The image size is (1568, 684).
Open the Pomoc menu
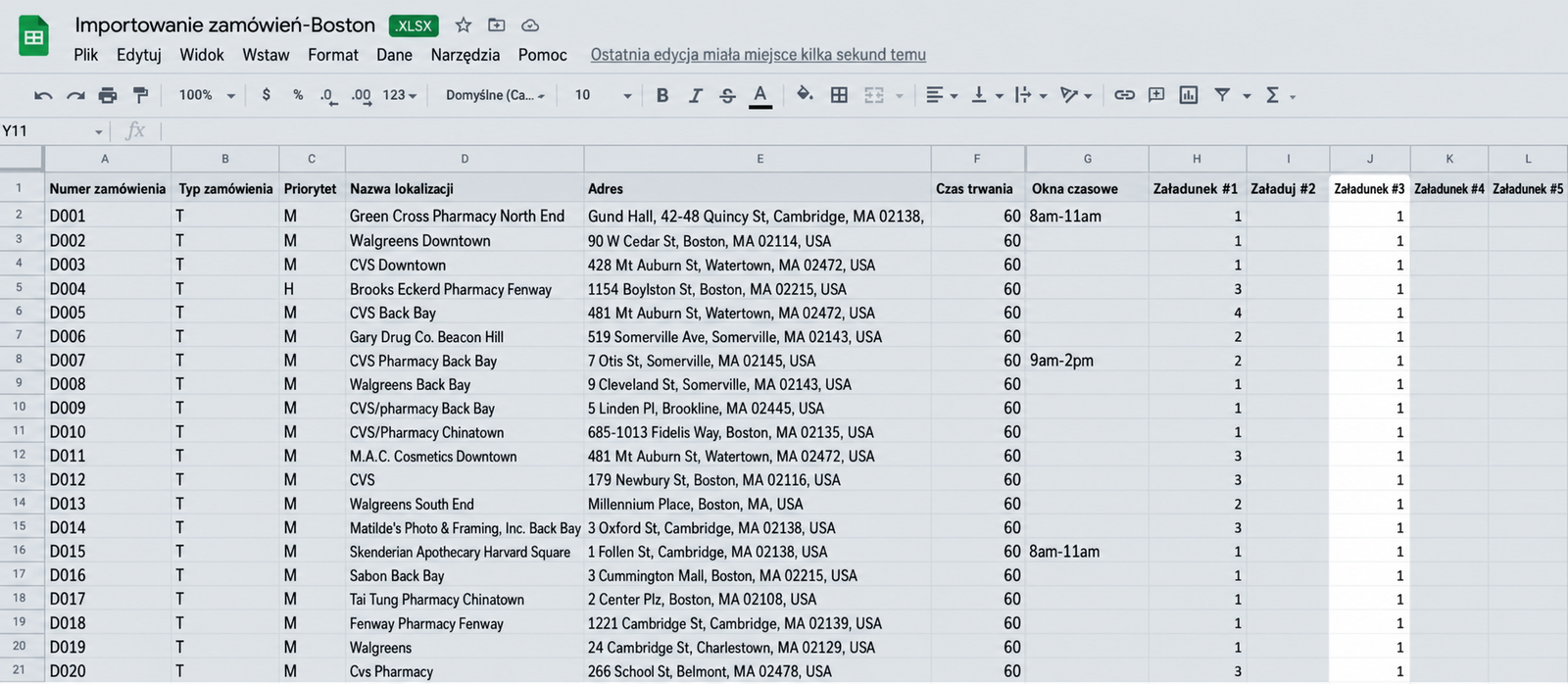point(543,55)
